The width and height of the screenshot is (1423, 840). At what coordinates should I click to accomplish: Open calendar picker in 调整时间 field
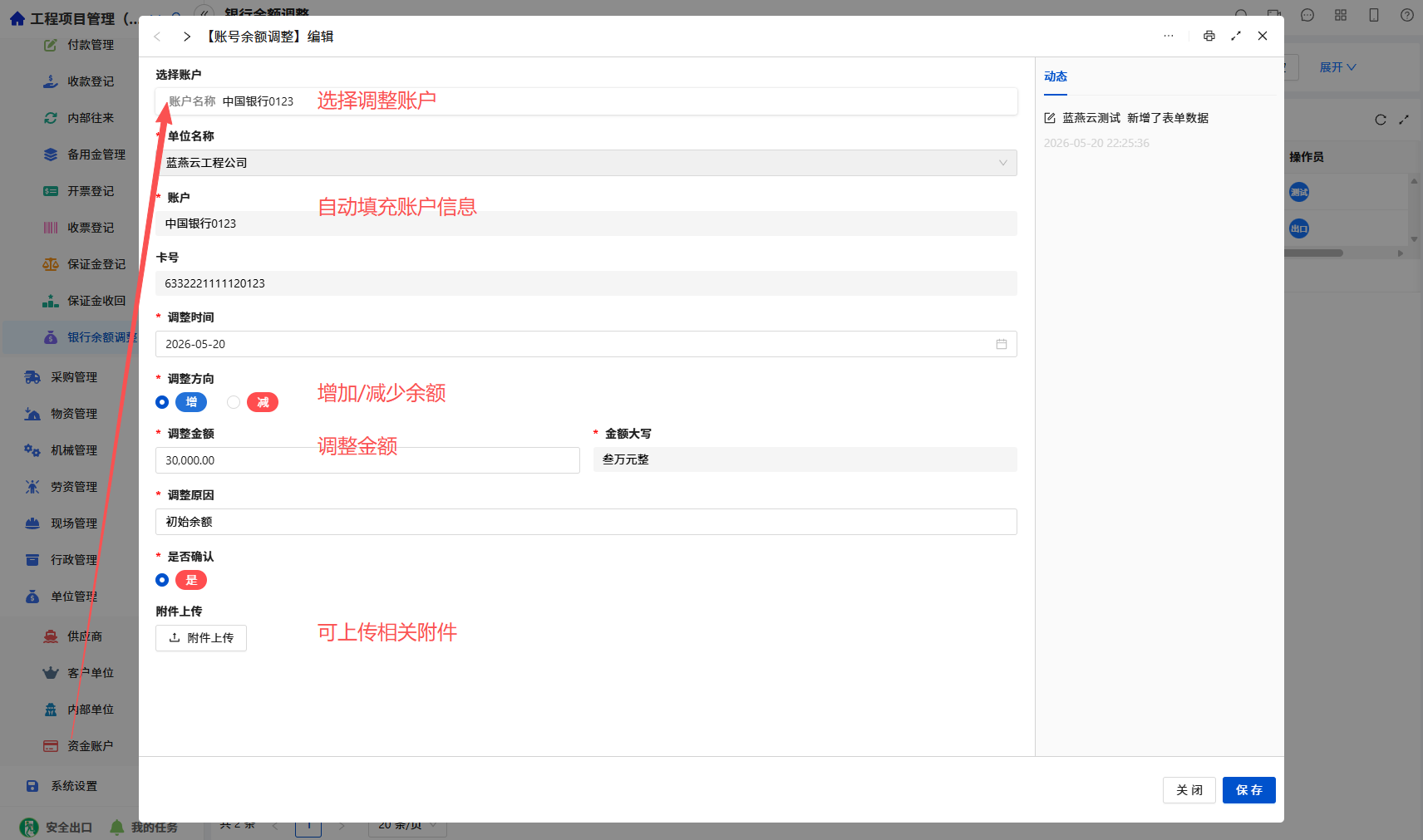(1002, 344)
